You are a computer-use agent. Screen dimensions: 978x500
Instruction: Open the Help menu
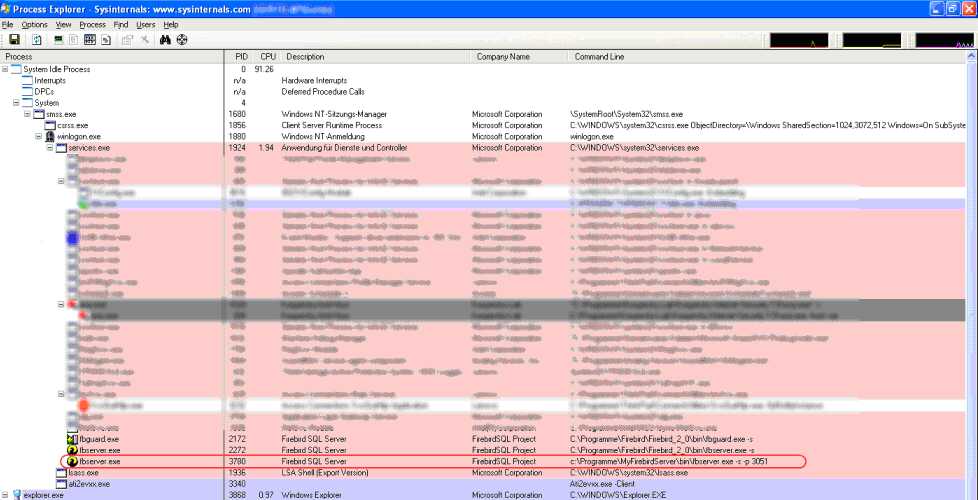click(171, 25)
